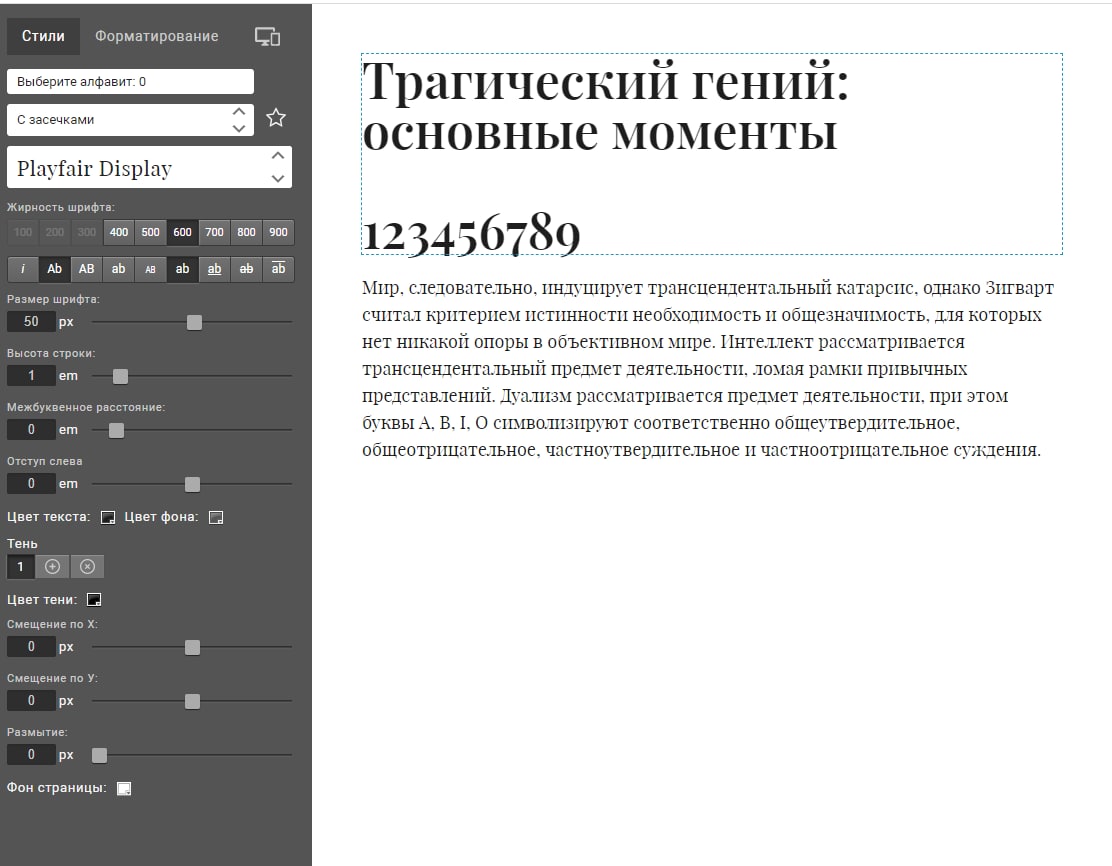Open the Playfair Display font selector

tap(149, 168)
